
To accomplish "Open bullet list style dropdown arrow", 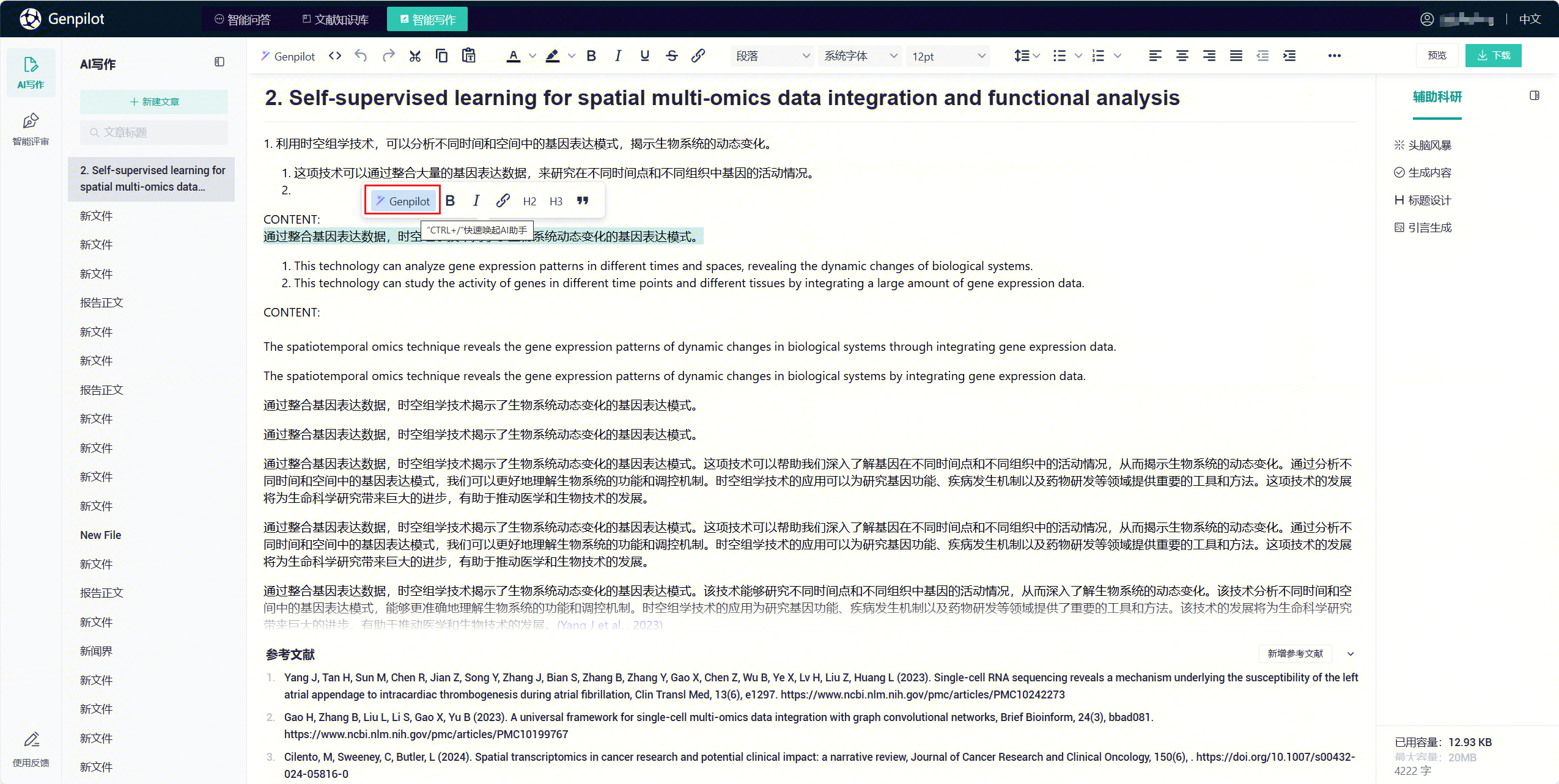I will 1078,56.
